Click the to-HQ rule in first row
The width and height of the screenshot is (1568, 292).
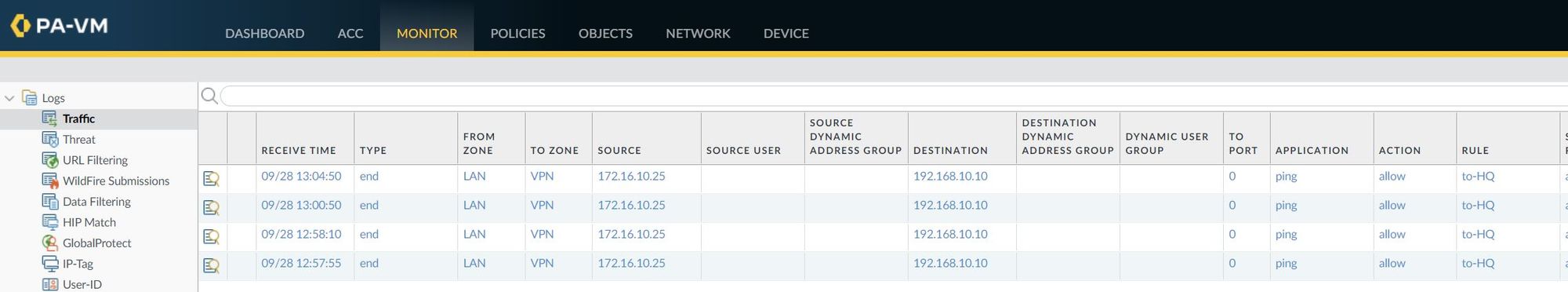coord(1478,176)
